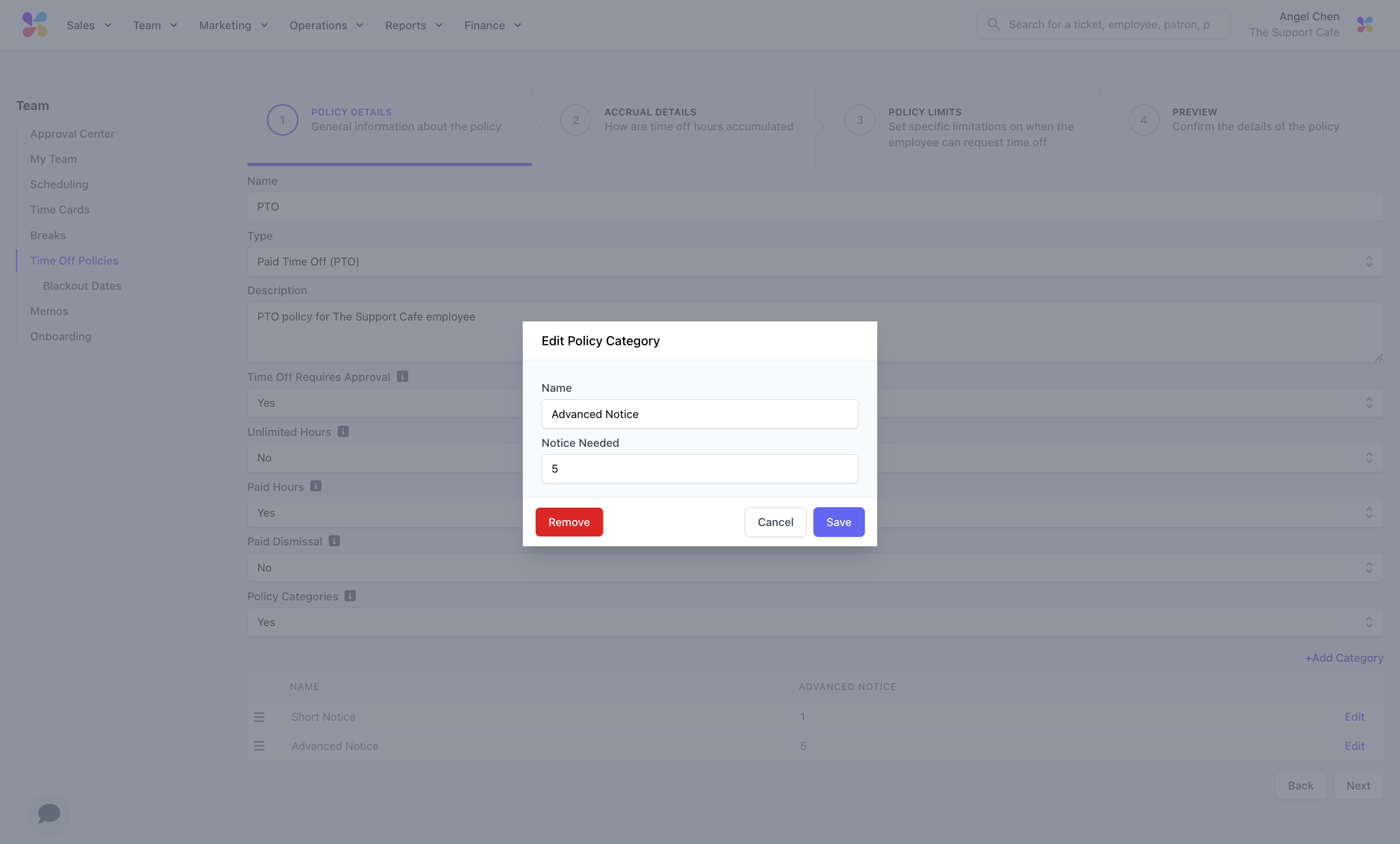
Task: Expand the Type dropdown showing Paid Time Off
Action: (815, 262)
